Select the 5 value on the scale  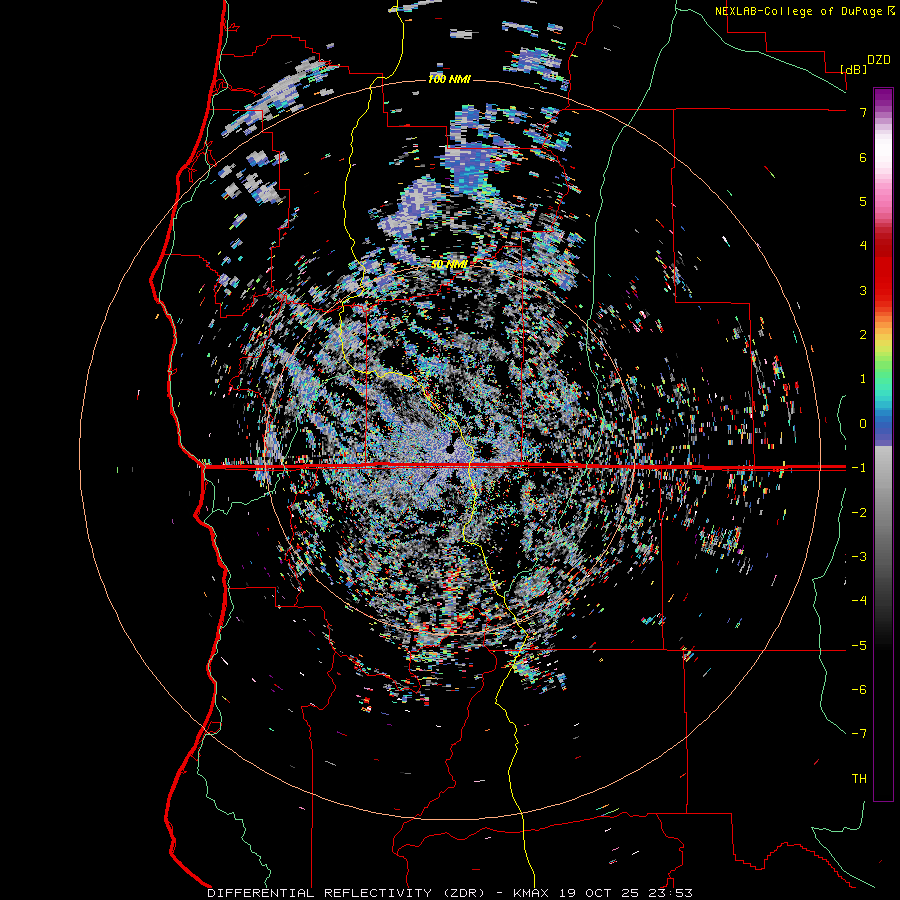coord(863,201)
